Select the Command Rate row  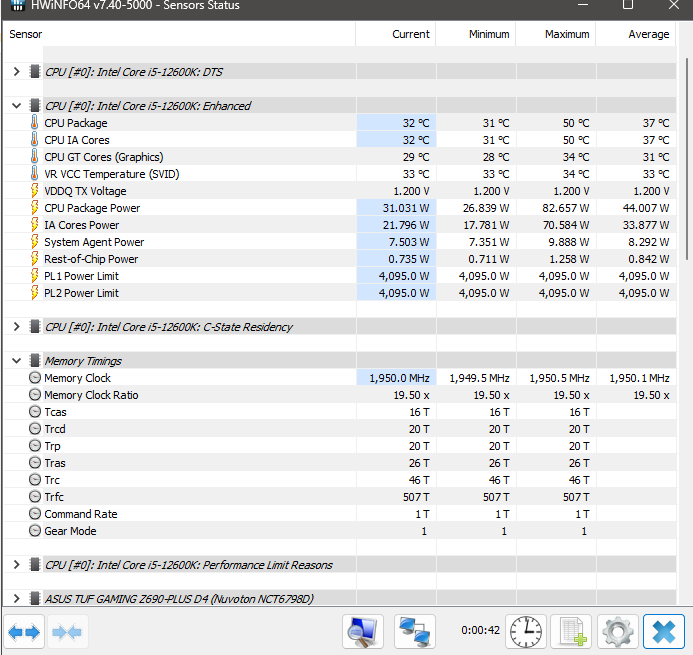(x=340, y=514)
